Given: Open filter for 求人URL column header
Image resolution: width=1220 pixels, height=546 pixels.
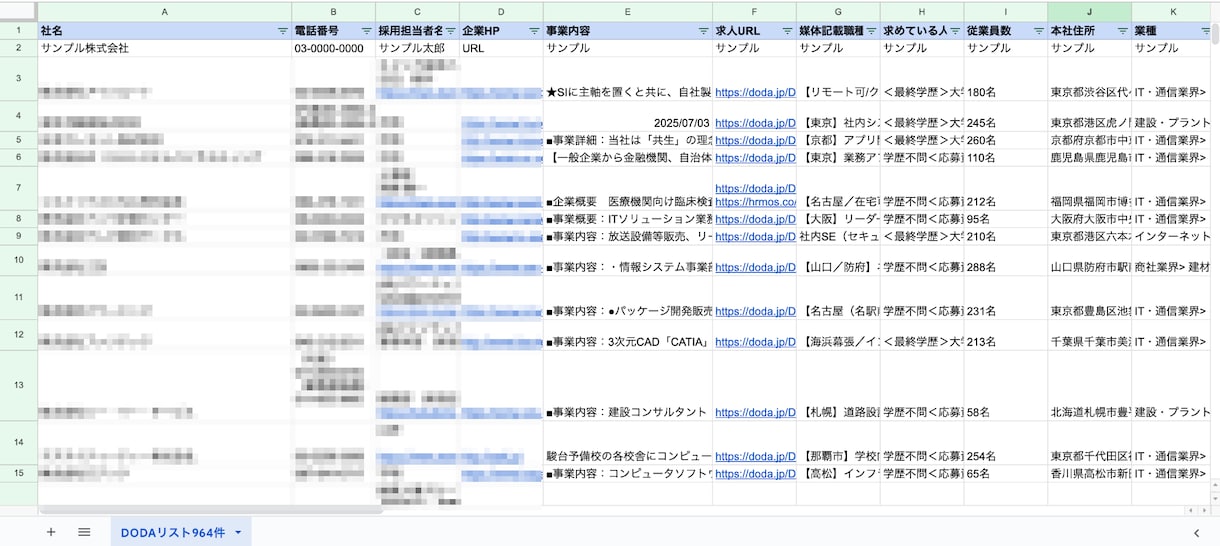Looking at the screenshot, I should point(787,31).
